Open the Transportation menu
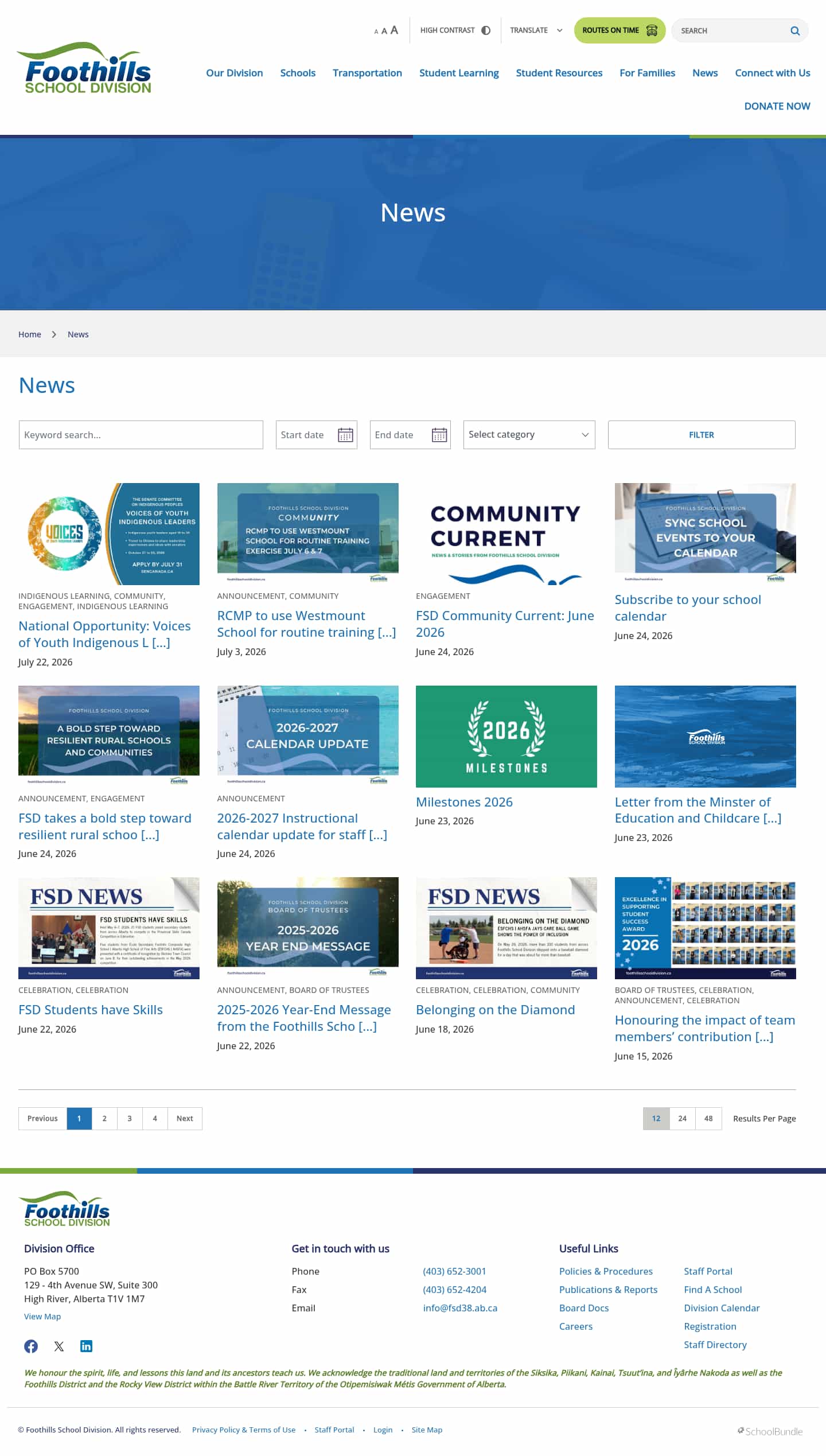Viewport: 826px width, 1456px height. point(367,73)
